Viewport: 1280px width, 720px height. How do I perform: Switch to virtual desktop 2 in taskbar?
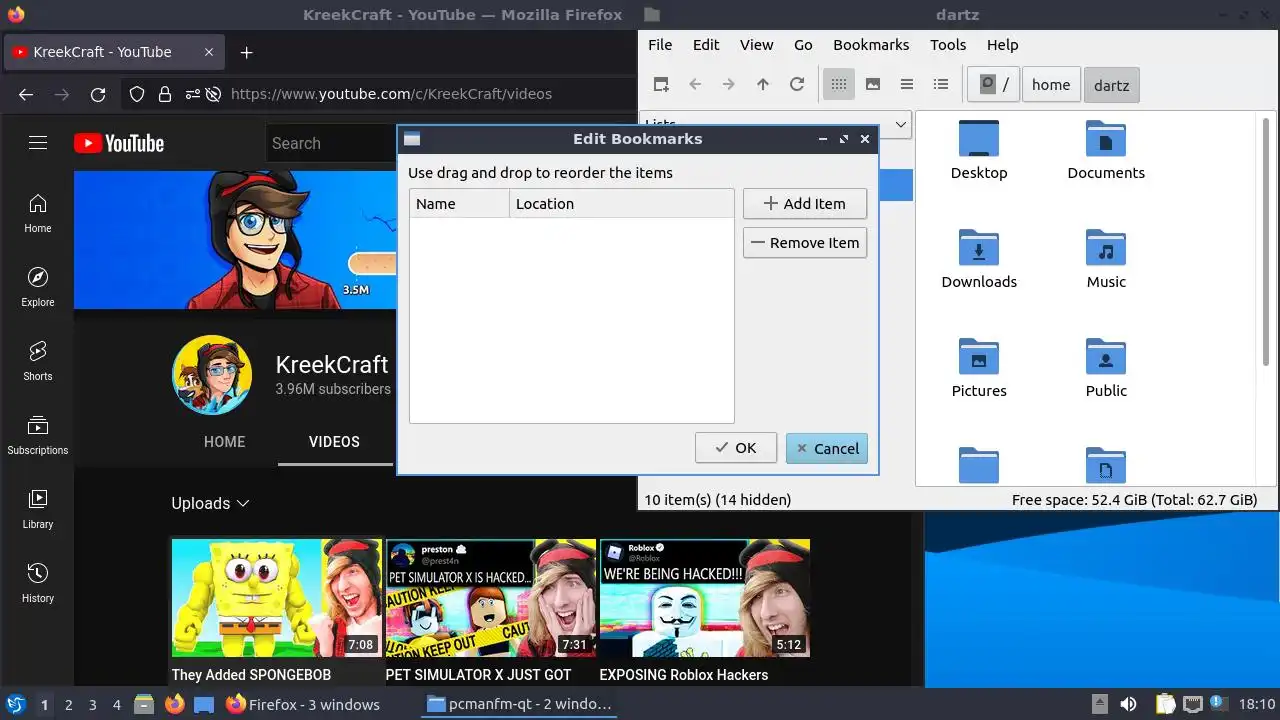(69, 705)
